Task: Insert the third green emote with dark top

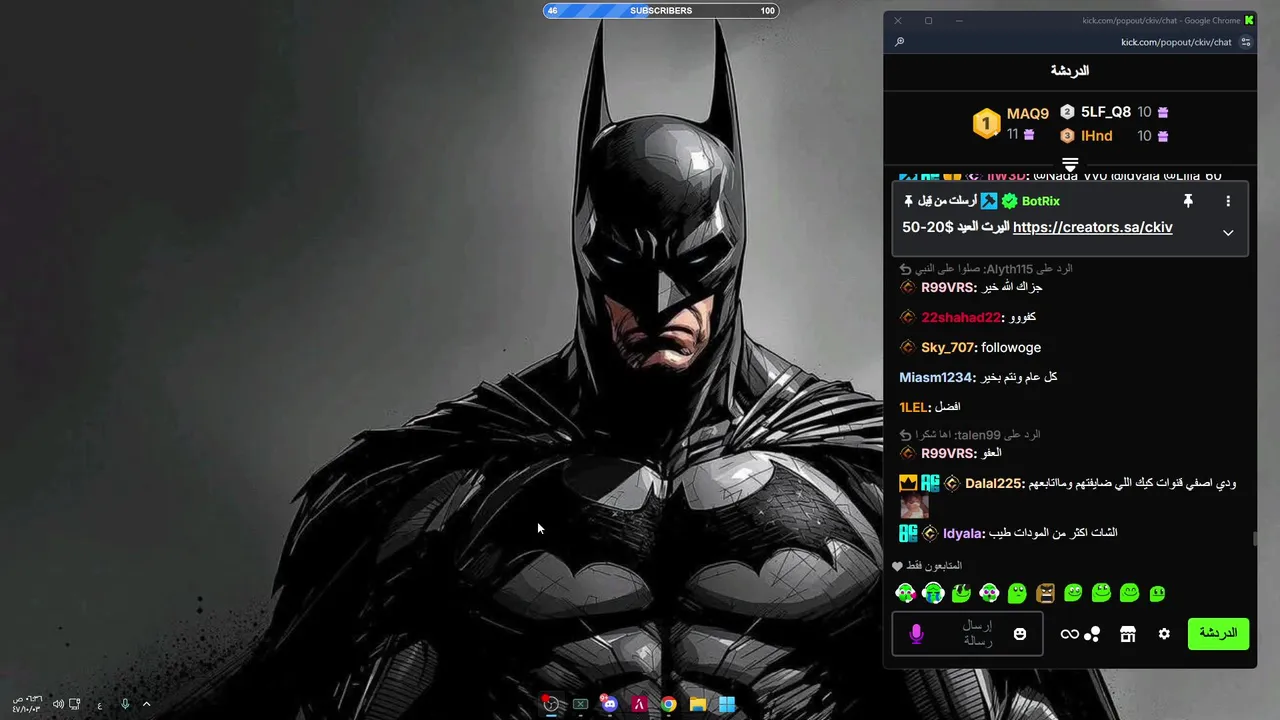Action: (x=961, y=593)
